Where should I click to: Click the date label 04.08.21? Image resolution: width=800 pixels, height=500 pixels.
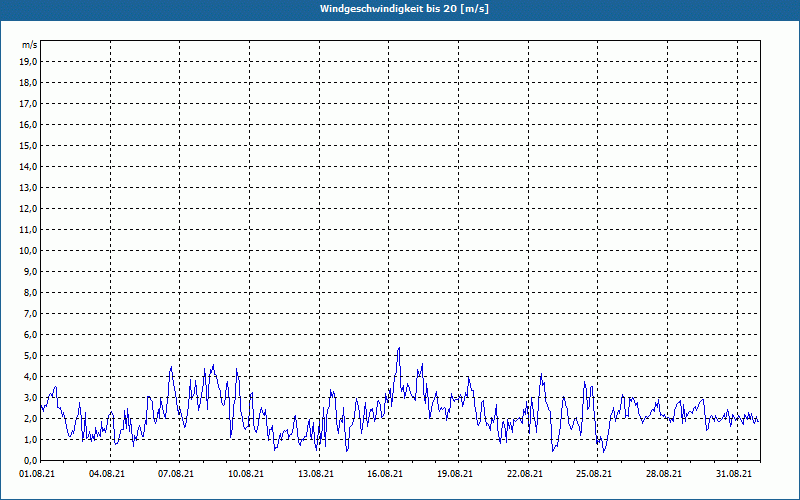107,474
